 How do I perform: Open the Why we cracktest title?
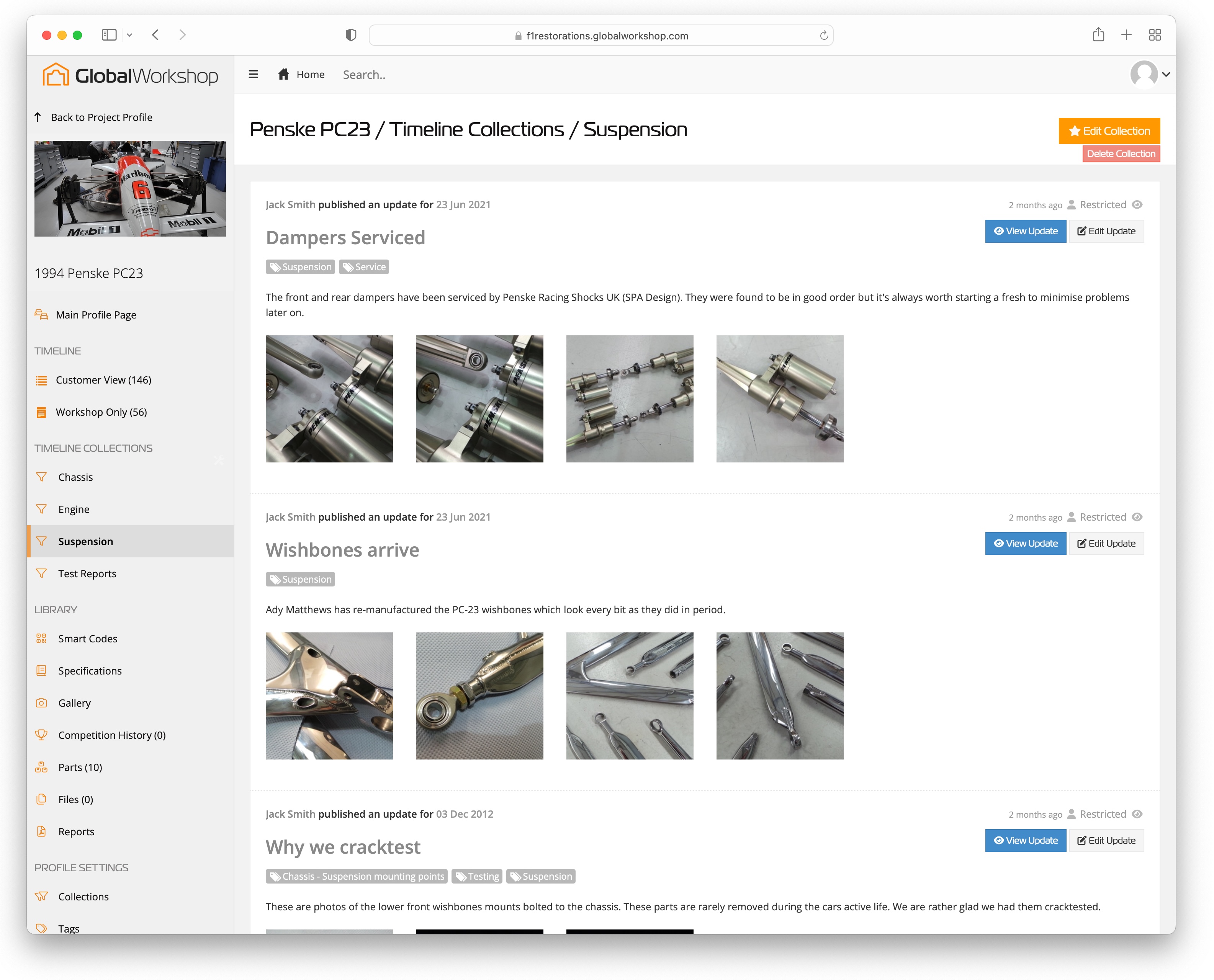click(x=343, y=847)
